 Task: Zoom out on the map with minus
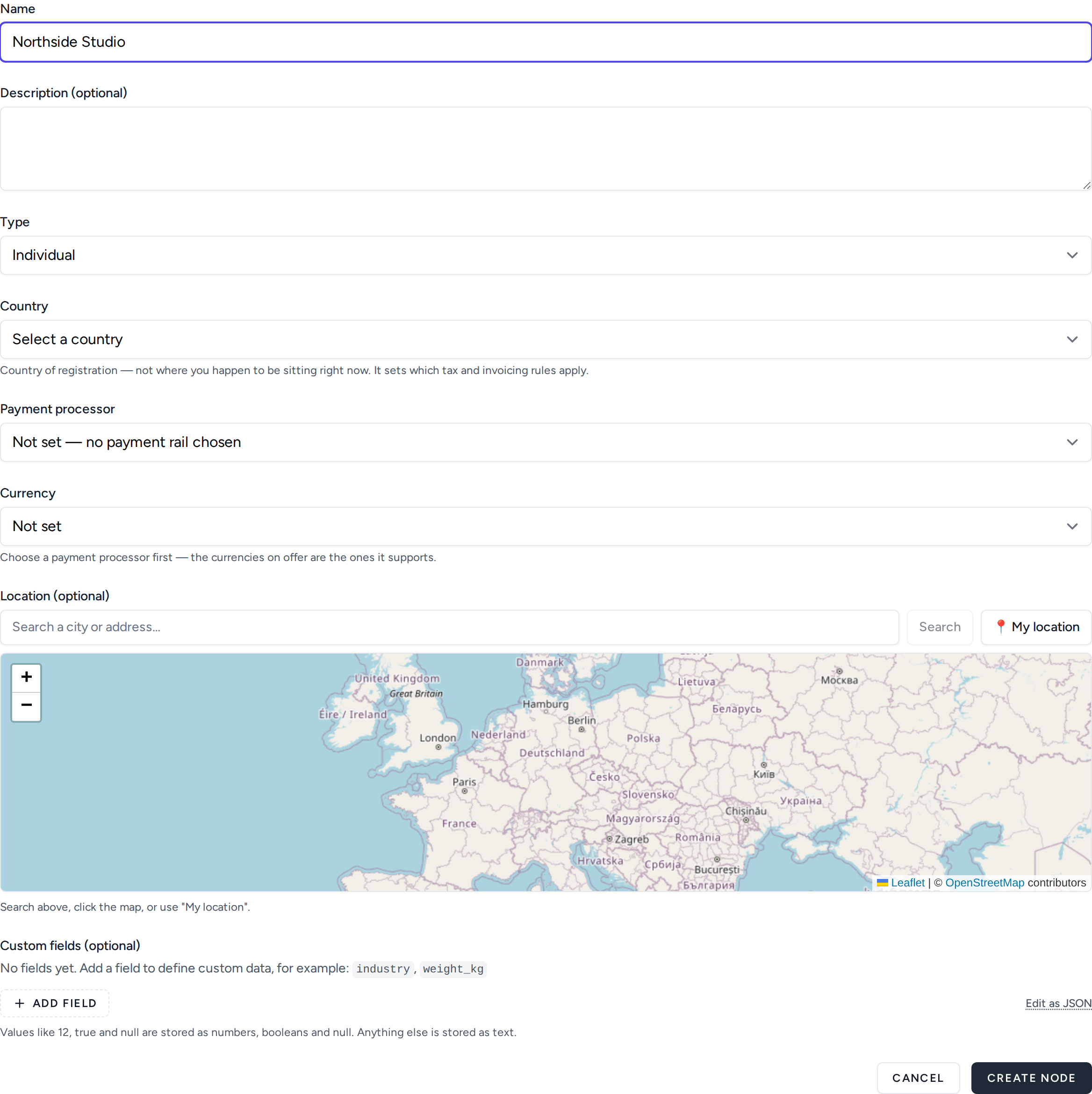(x=26, y=706)
